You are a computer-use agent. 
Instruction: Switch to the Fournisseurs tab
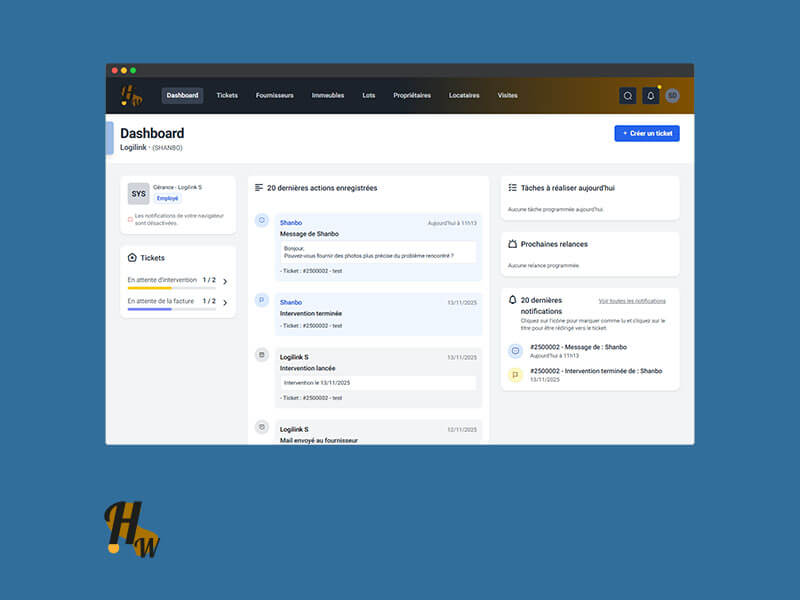coord(274,95)
